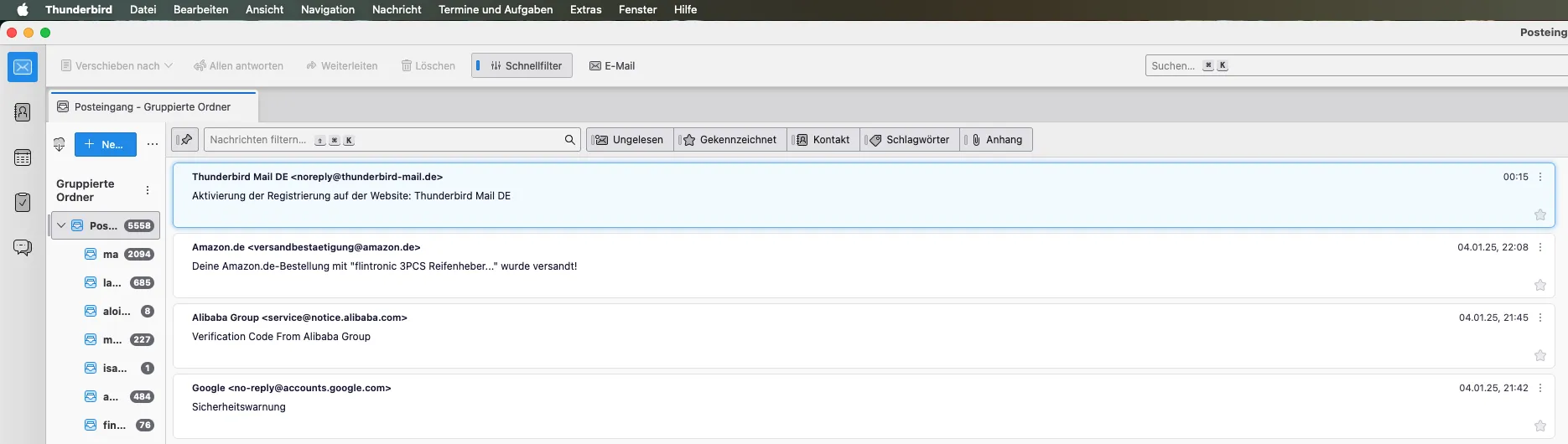Collapse the Posteingang folder tree

[61, 225]
